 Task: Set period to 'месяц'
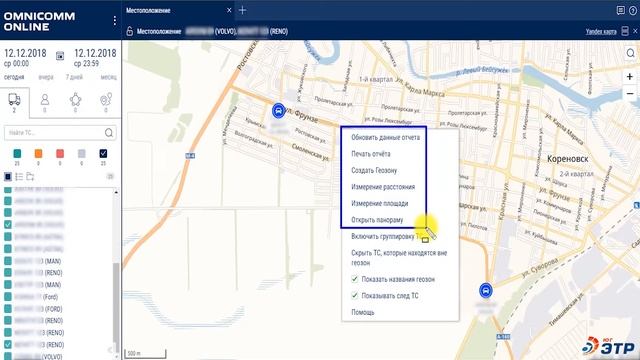pos(109,77)
